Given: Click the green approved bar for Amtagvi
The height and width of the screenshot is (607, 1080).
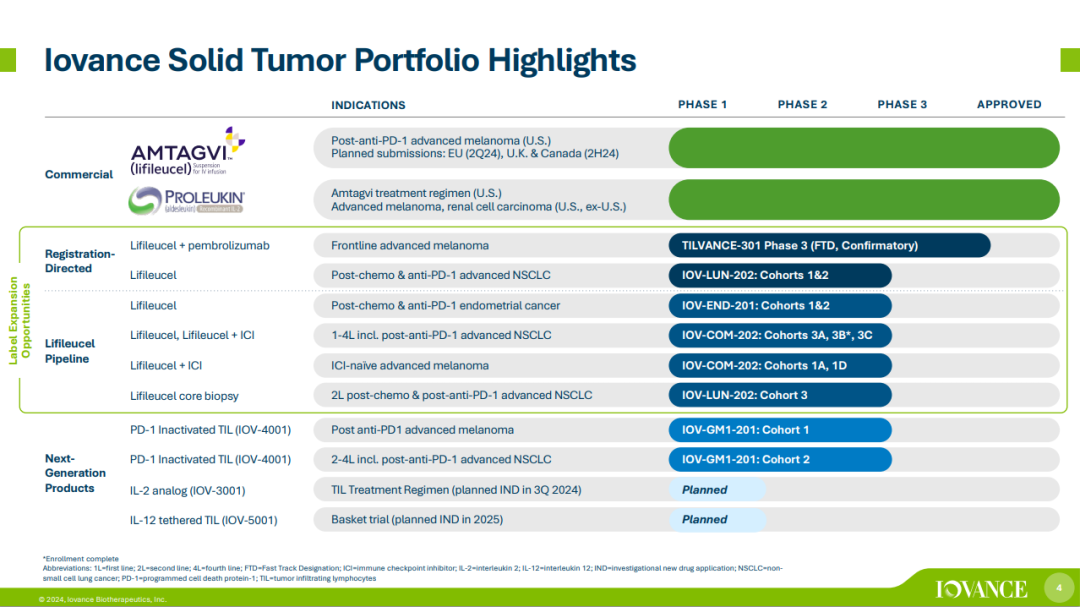Looking at the screenshot, I should point(863,148).
